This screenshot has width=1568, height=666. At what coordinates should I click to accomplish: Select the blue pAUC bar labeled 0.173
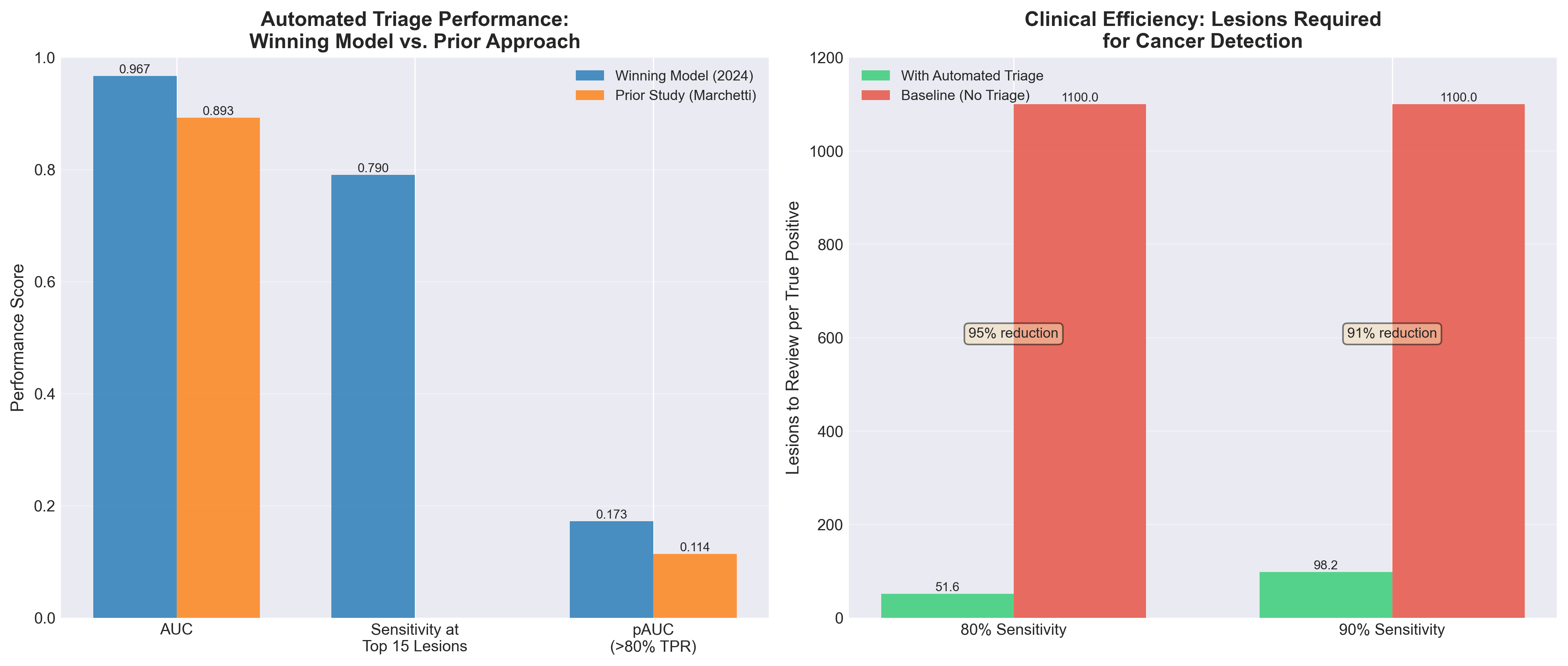(611, 569)
